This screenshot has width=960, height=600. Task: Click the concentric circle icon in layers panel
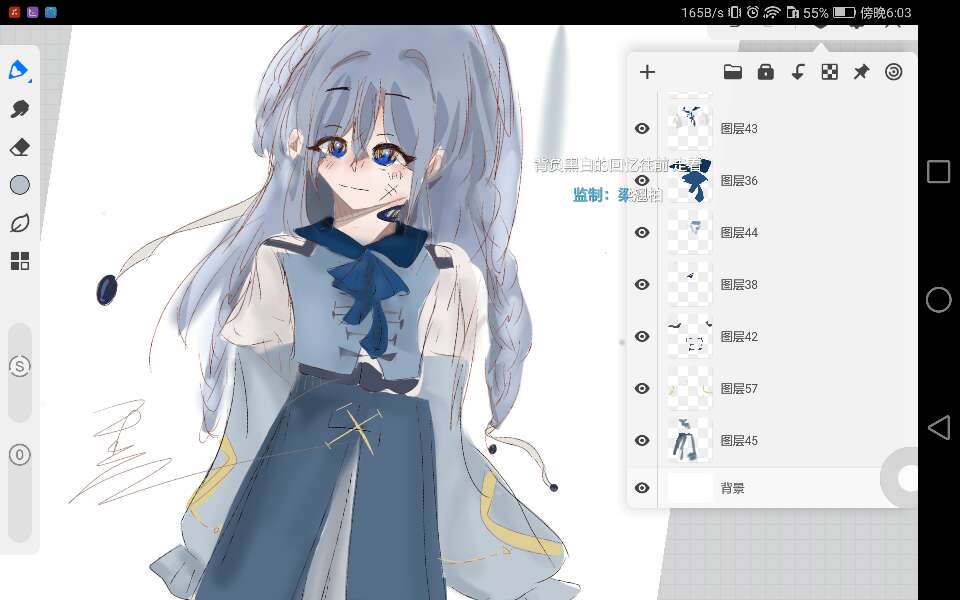pos(894,72)
